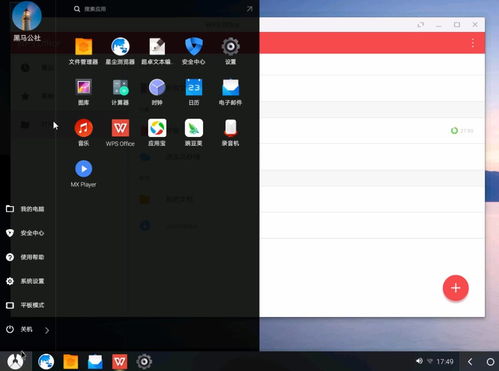Open the three-dot overflow menu in red bar
The width and height of the screenshot is (499, 371).
tap(473, 43)
